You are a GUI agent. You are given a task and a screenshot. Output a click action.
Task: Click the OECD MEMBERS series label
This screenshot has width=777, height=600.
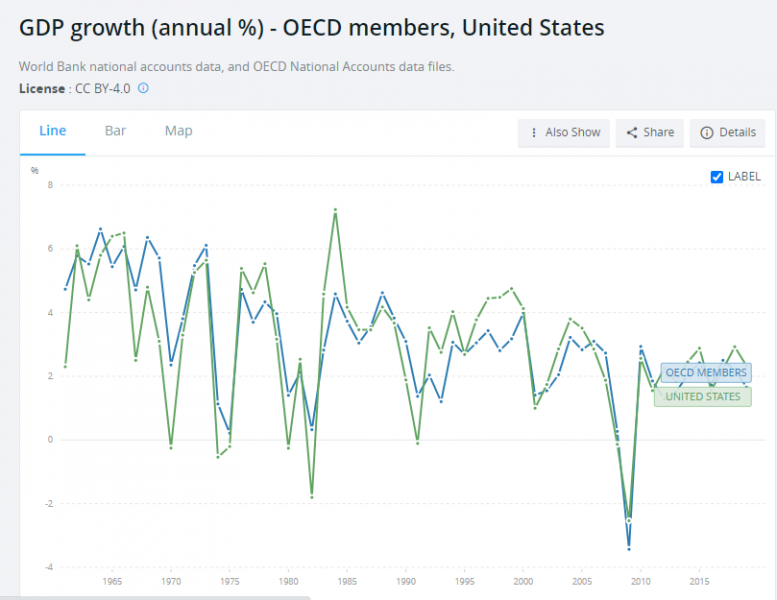[705, 373]
